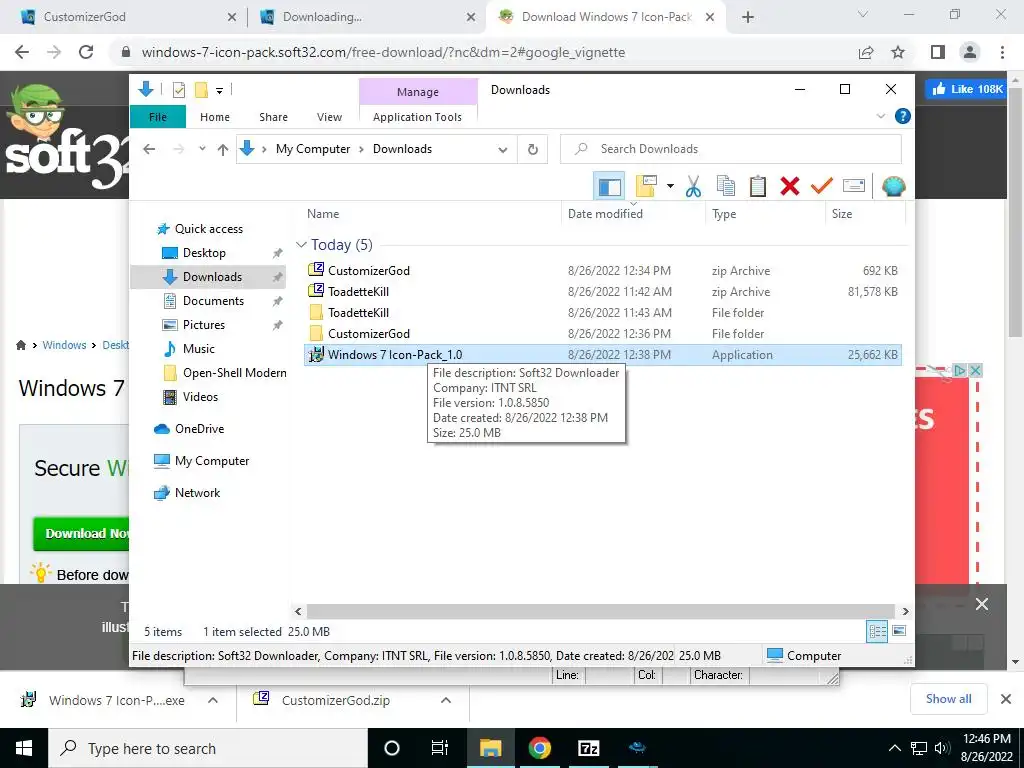The width and height of the screenshot is (1024, 768).
Task: Open the New folder icon's dropdown arrow
Action: pos(670,187)
